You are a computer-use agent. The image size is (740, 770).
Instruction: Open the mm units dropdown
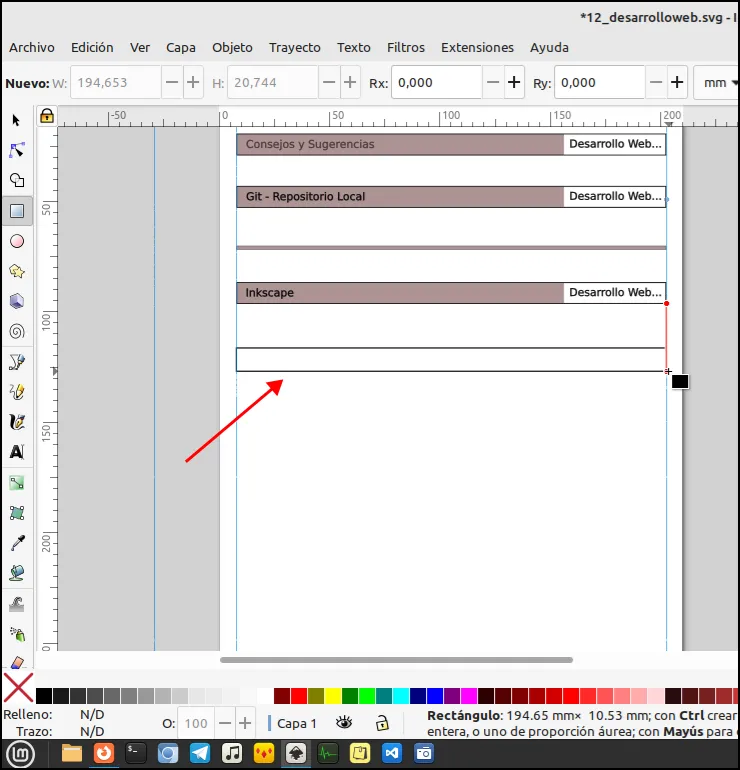717,82
